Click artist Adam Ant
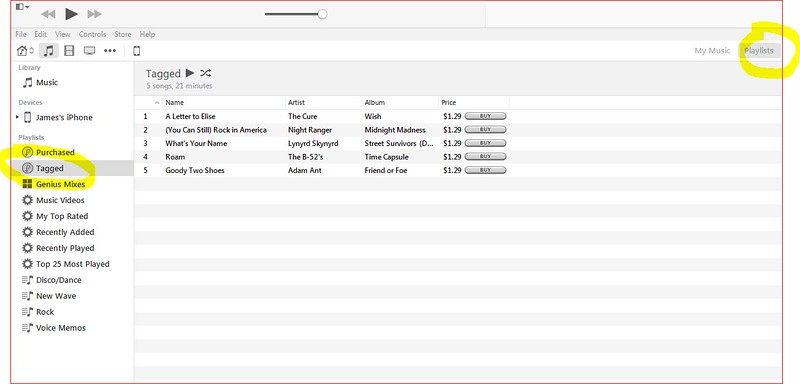This screenshot has width=800, height=384. [305, 170]
